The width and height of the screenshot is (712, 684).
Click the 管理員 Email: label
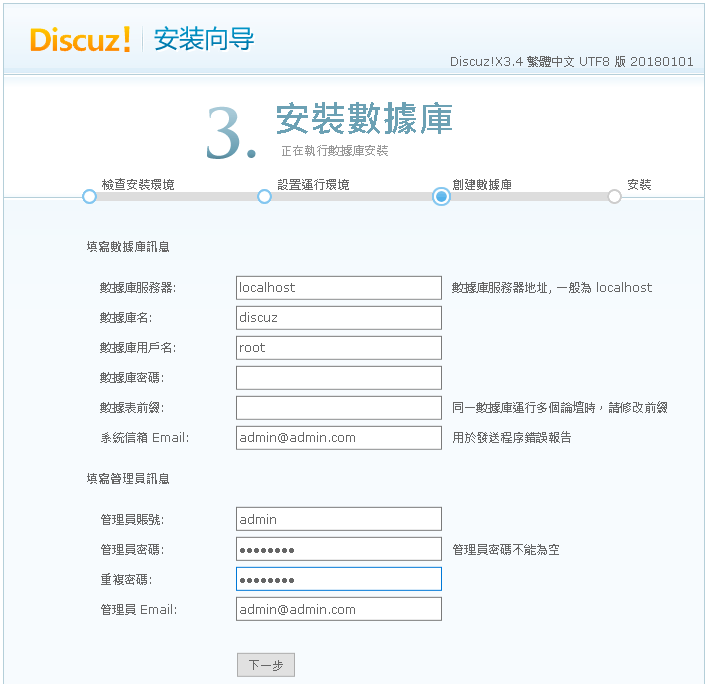click(x=139, y=610)
